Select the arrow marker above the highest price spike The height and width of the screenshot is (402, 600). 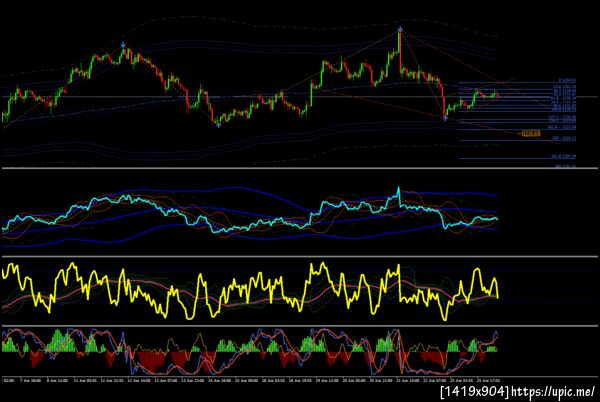pos(400,29)
